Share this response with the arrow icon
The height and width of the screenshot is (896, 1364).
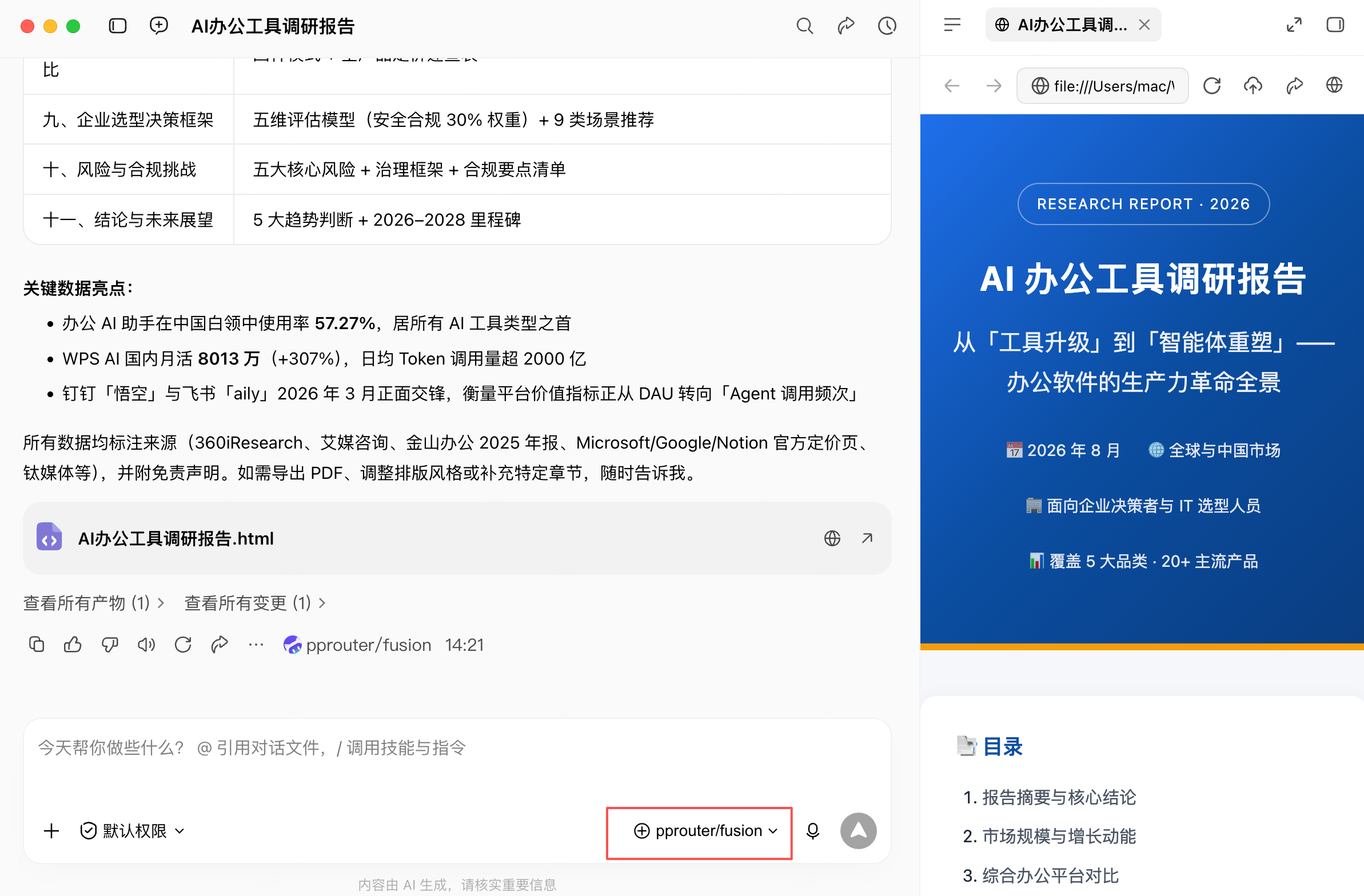point(220,645)
